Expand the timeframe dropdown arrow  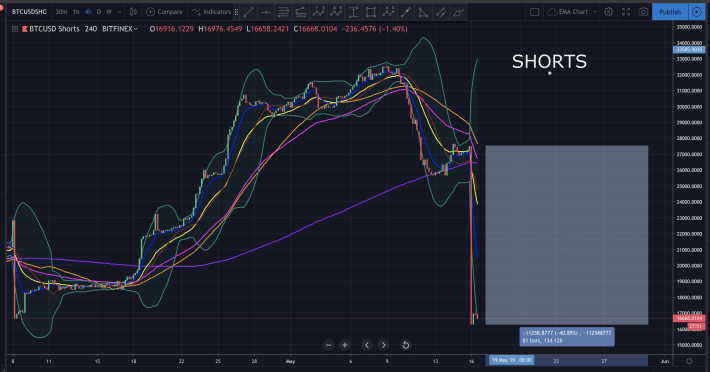pos(120,12)
